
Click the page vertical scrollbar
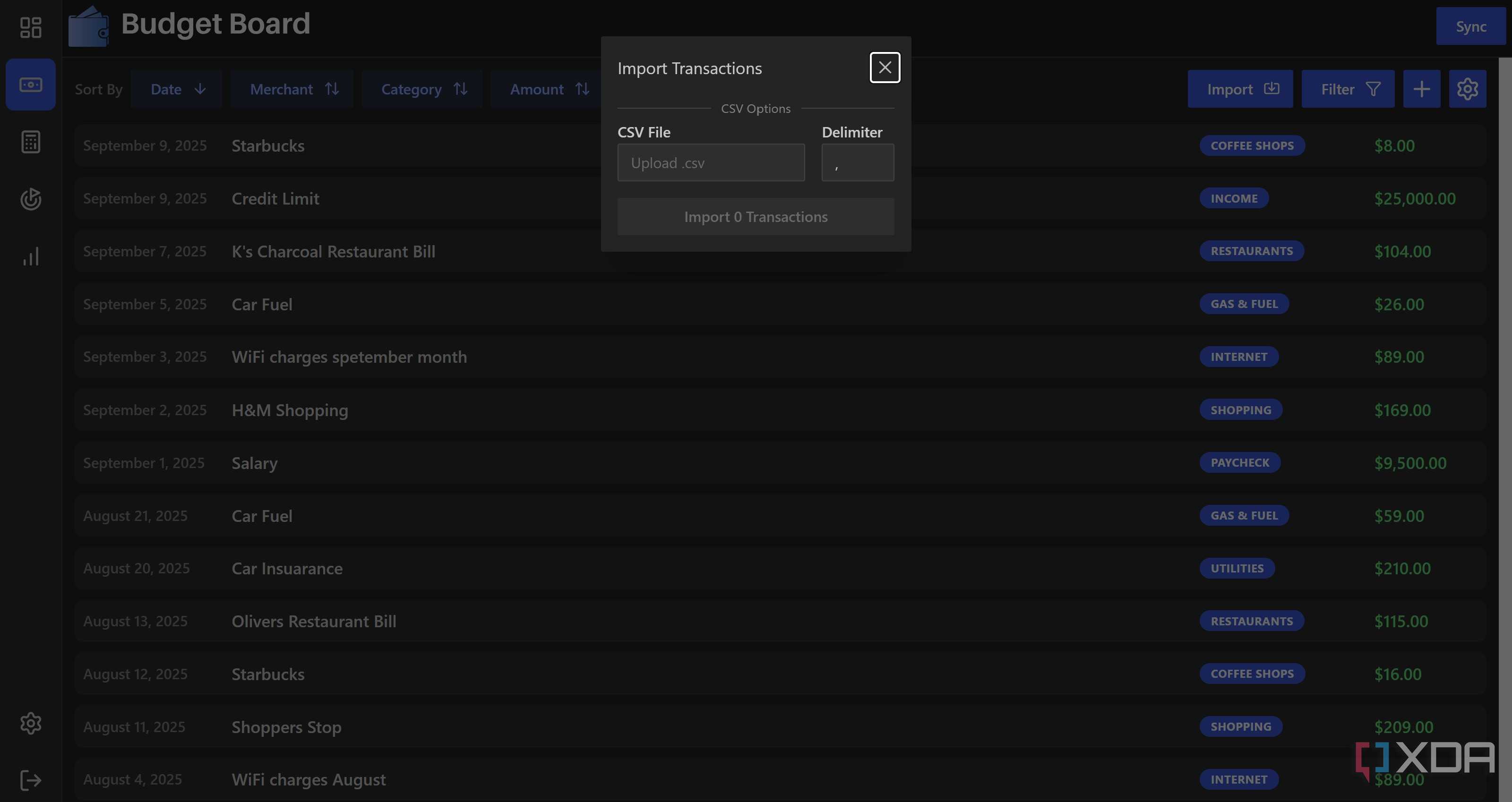click(x=1505, y=429)
